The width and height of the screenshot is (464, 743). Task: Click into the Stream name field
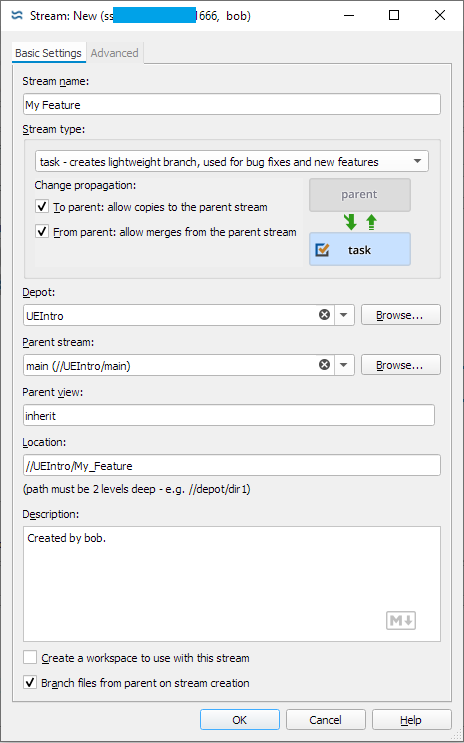[x=232, y=105]
